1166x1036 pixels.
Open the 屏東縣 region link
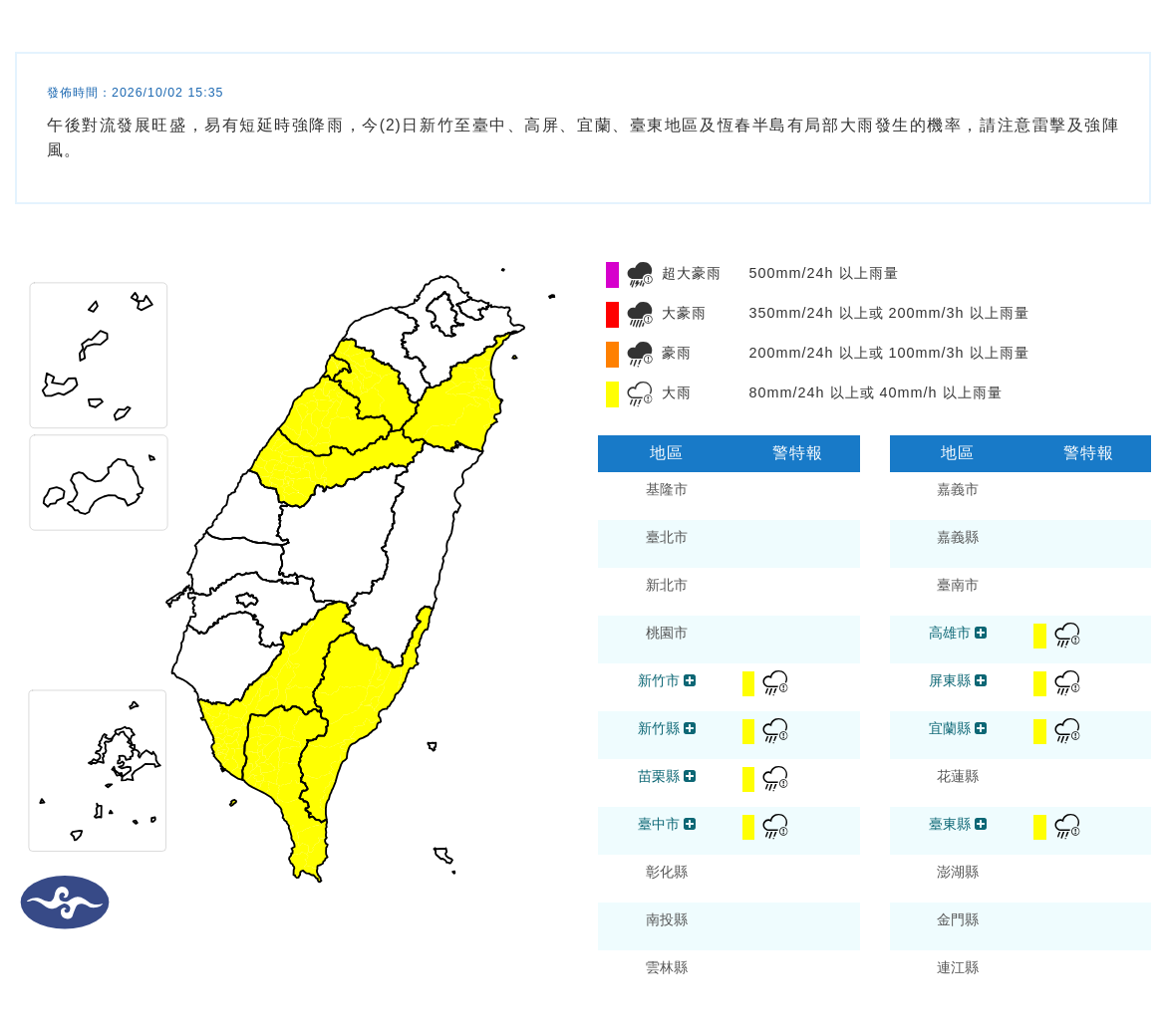click(x=950, y=680)
